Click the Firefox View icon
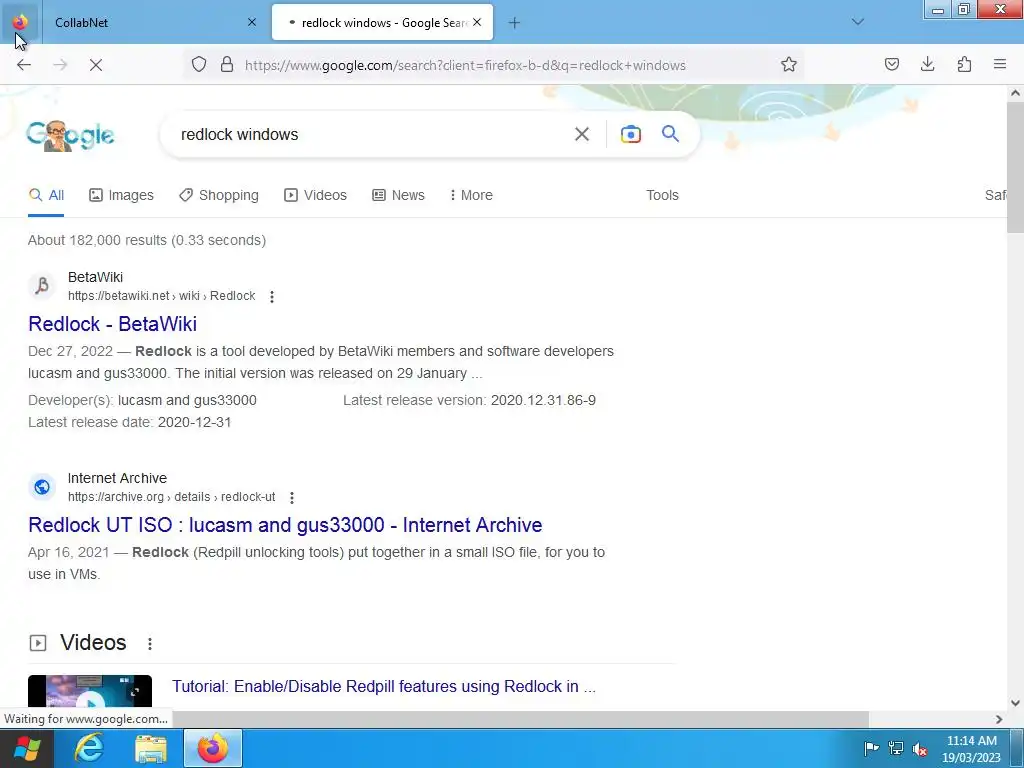This screenshot has width=1024, height=768. [x=20, y=22]
